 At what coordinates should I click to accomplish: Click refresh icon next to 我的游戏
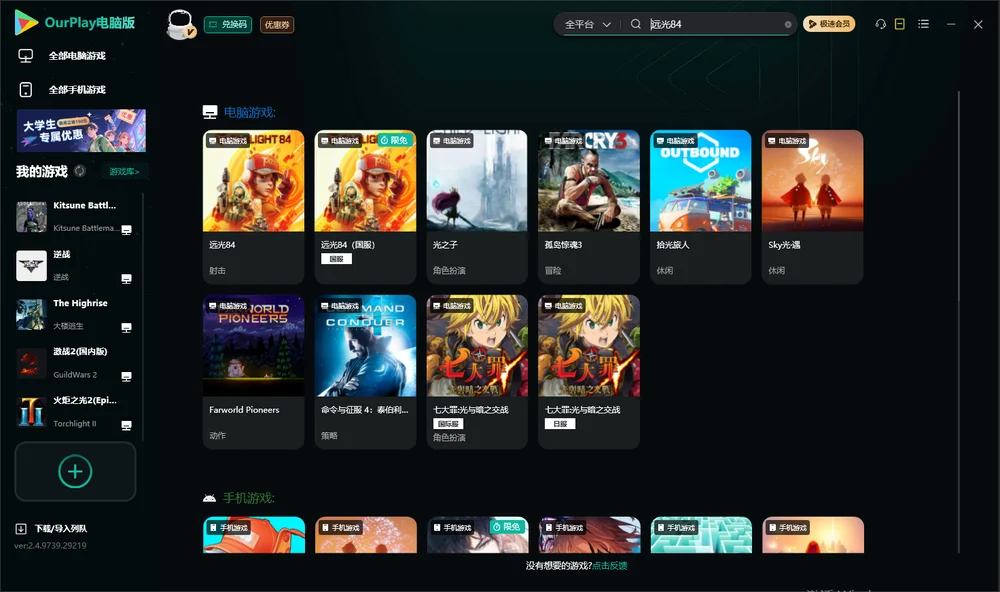(80, 171)
